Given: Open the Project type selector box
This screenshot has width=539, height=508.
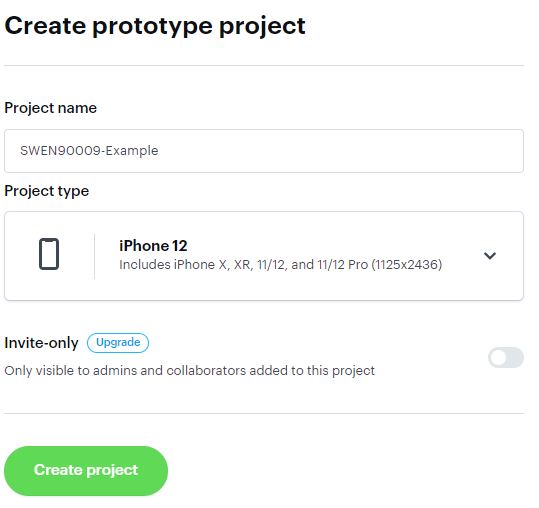Looking at the screenshot, I should [264, 256].
